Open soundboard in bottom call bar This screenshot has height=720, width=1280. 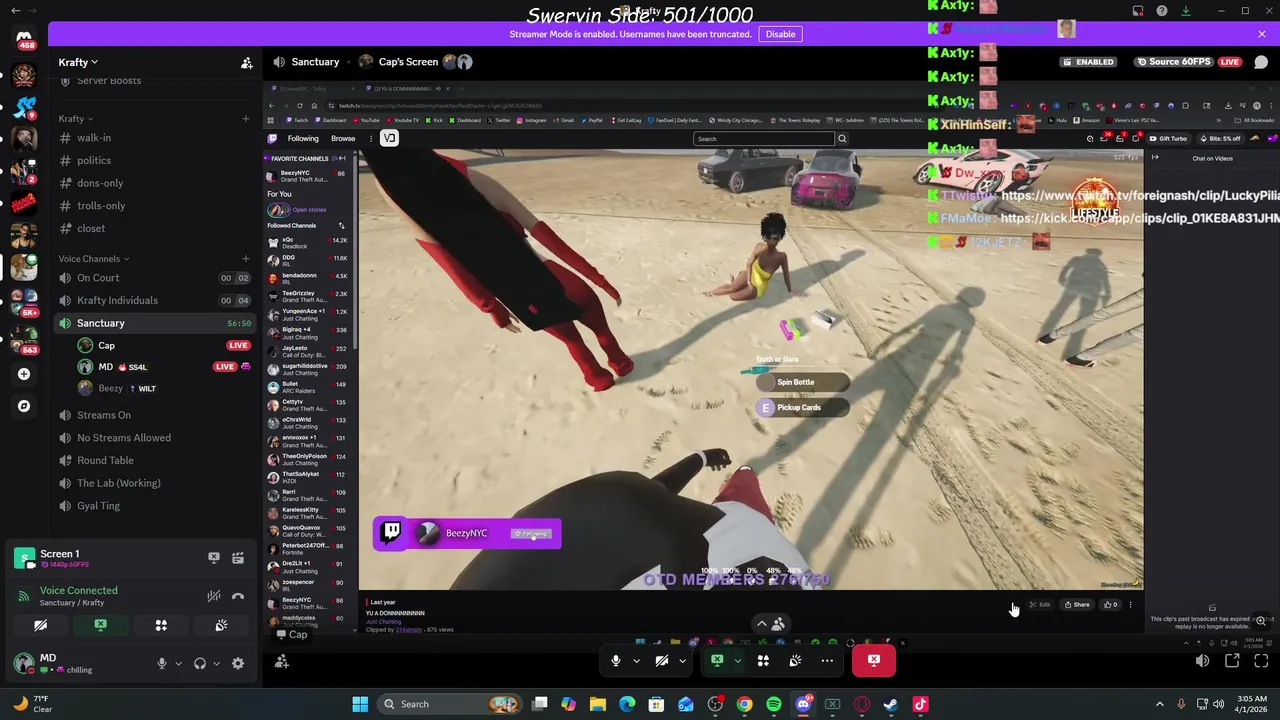tap(795, 661)
